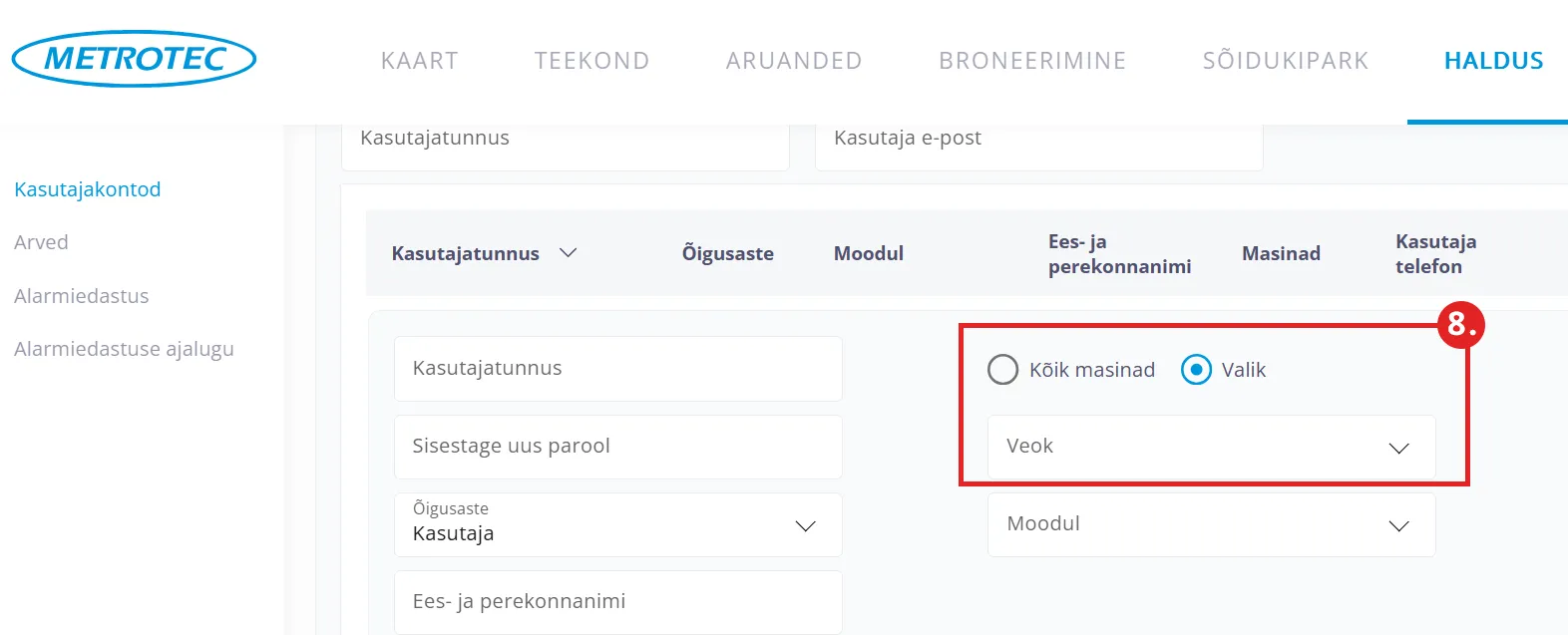
Task: Switch to the TEEKOND tab
Action: click(591, 61)
